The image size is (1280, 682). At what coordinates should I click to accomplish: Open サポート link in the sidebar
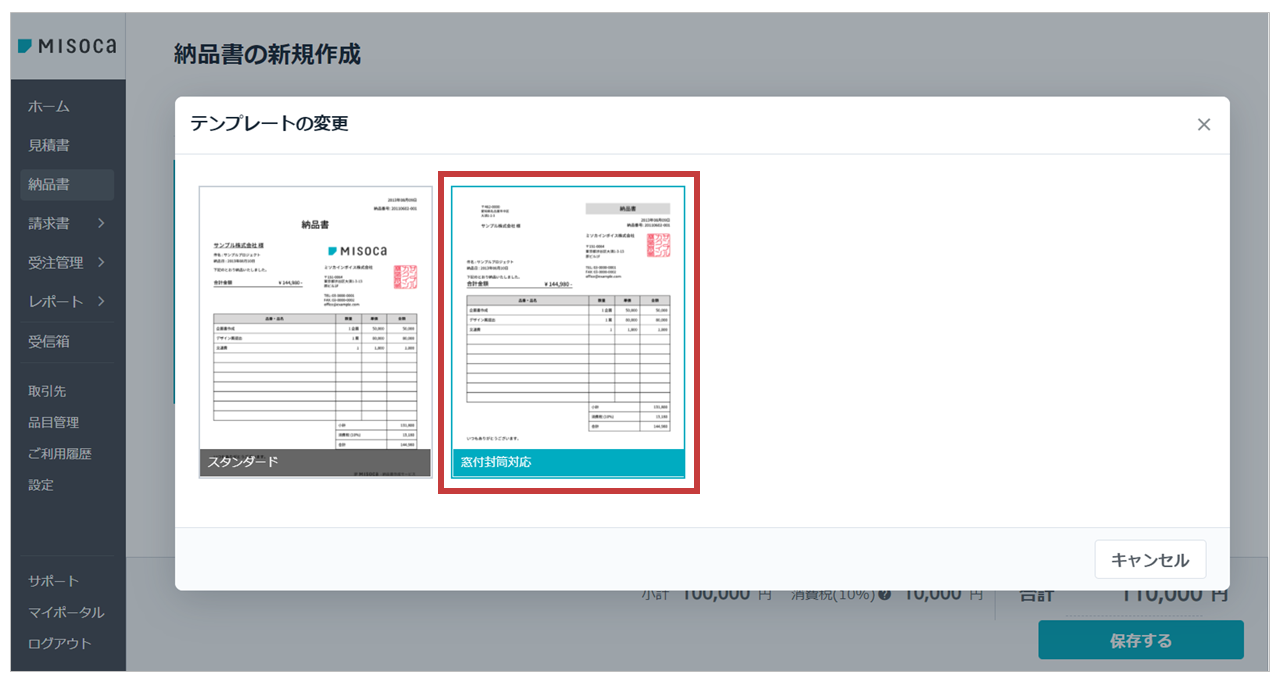click(x=54, y=581)
